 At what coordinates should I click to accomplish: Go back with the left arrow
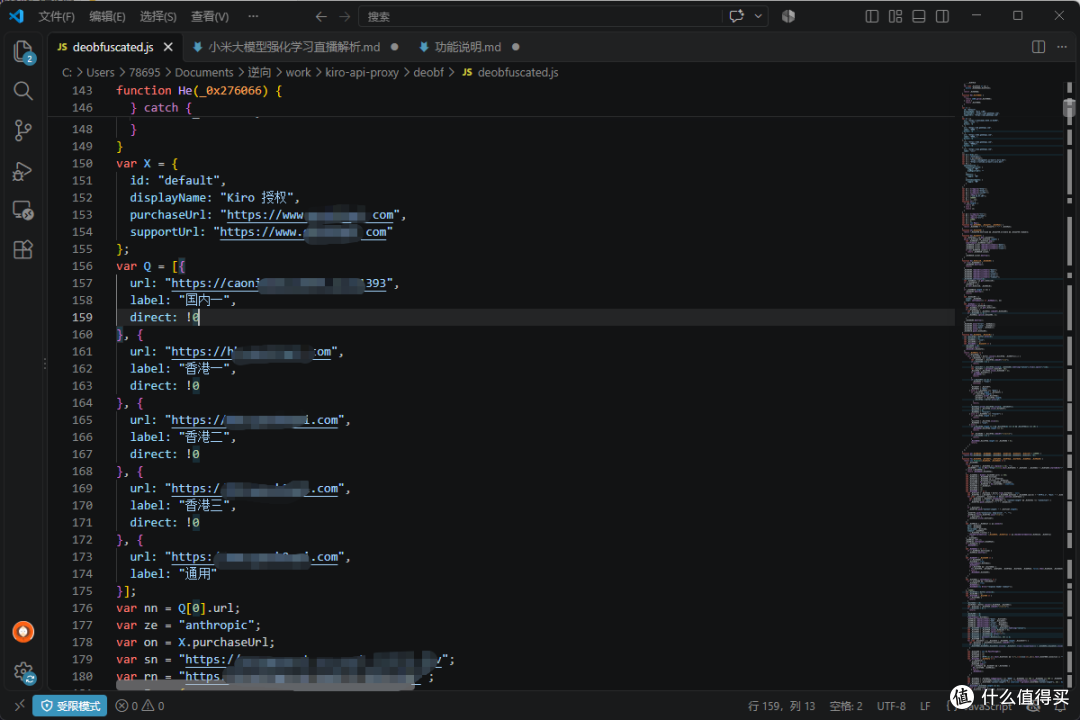click(321, 17)
